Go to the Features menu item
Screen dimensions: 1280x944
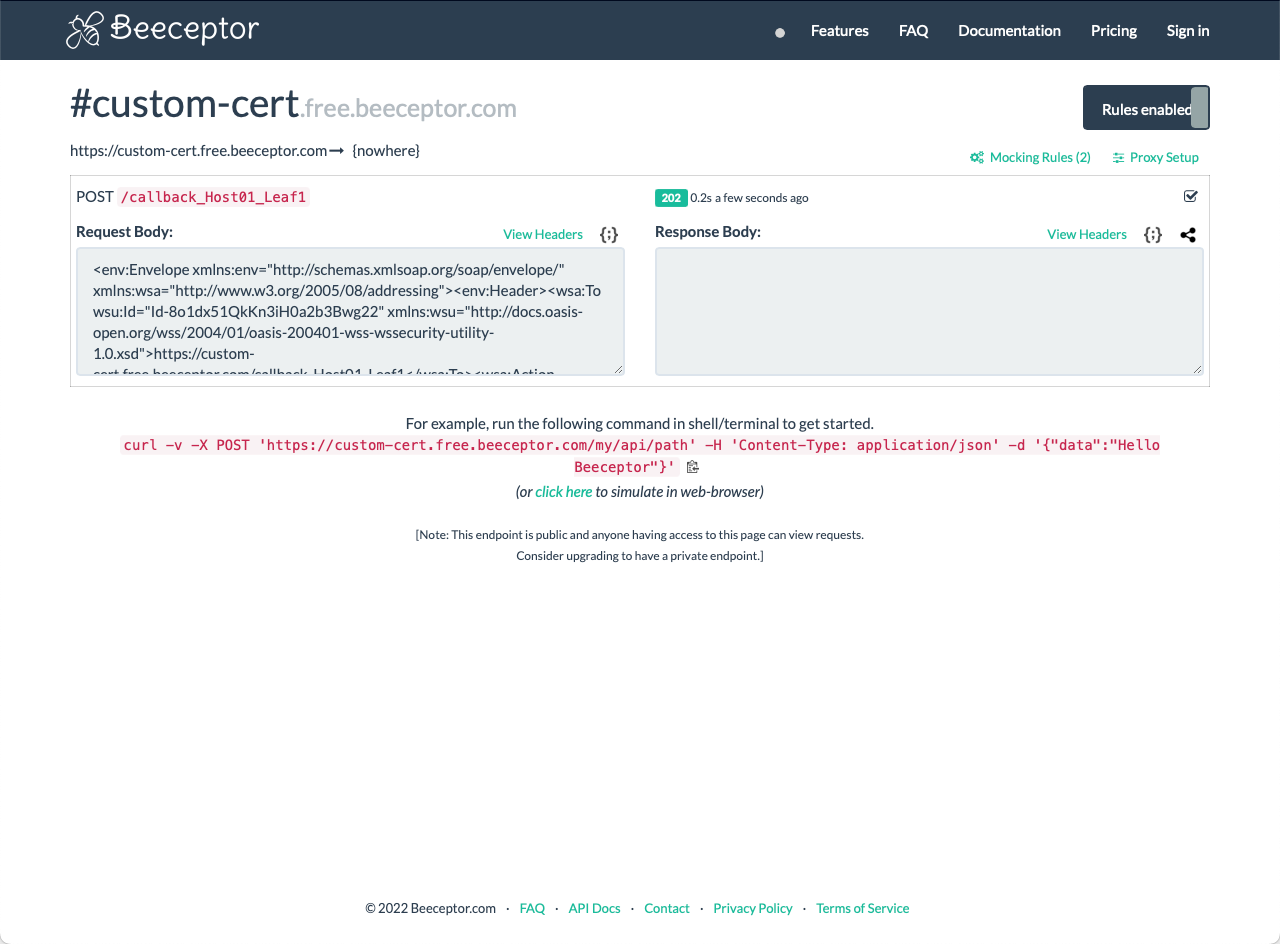click(839, 30)
